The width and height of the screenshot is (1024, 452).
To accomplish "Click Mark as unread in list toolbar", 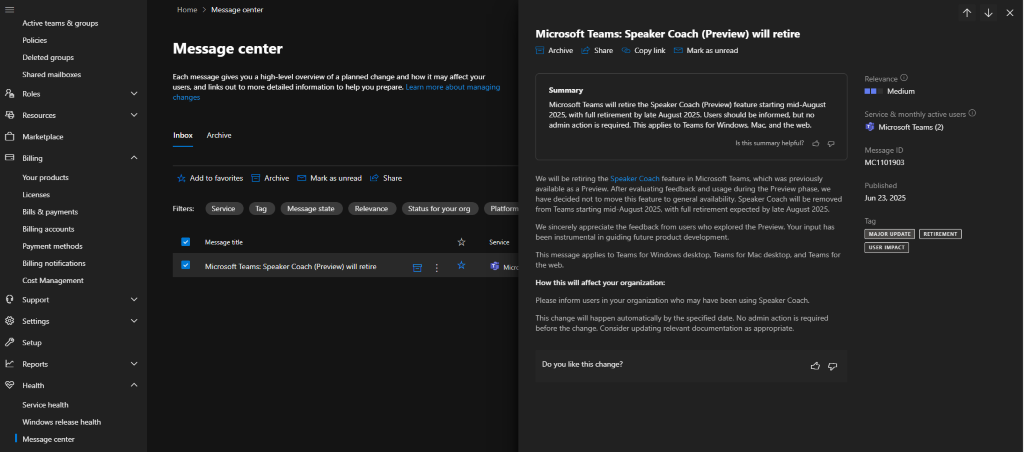I will (329, 178).
